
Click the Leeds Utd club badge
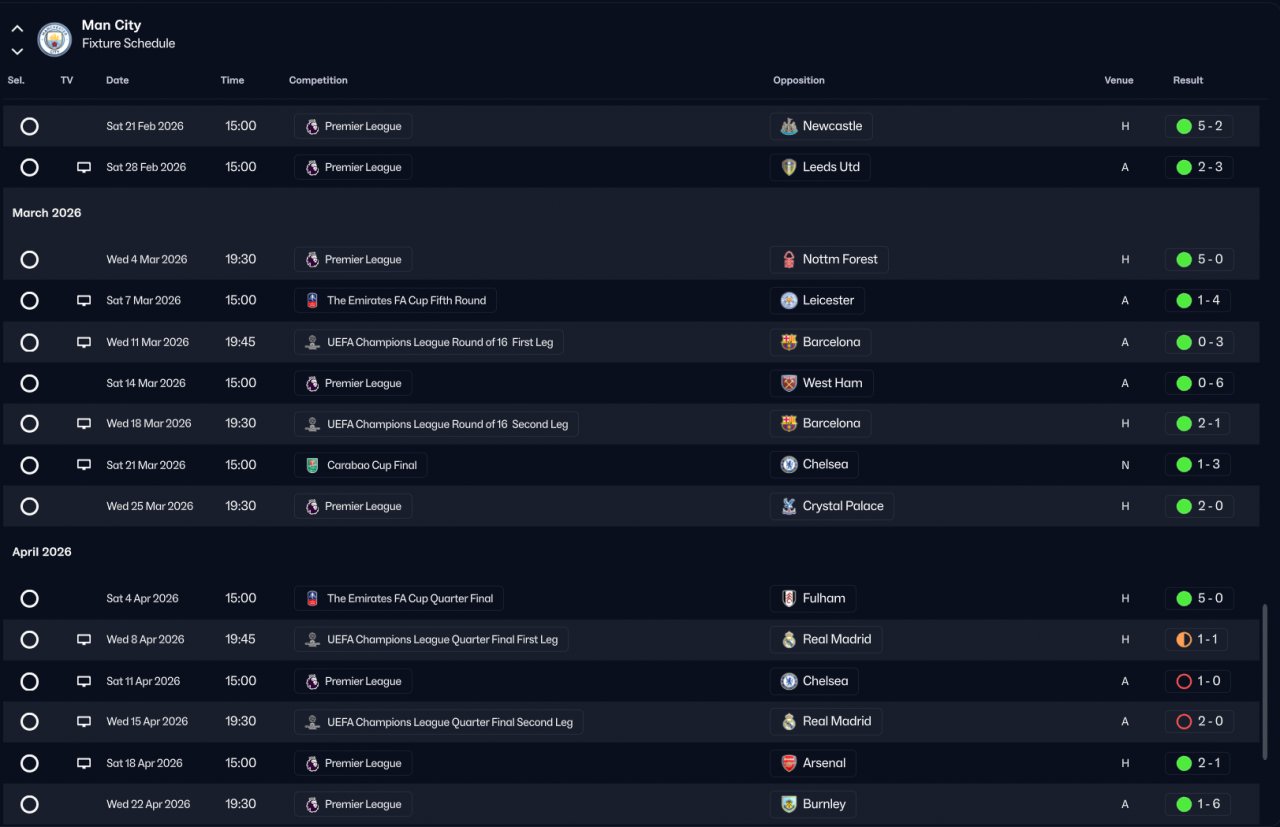789,167
